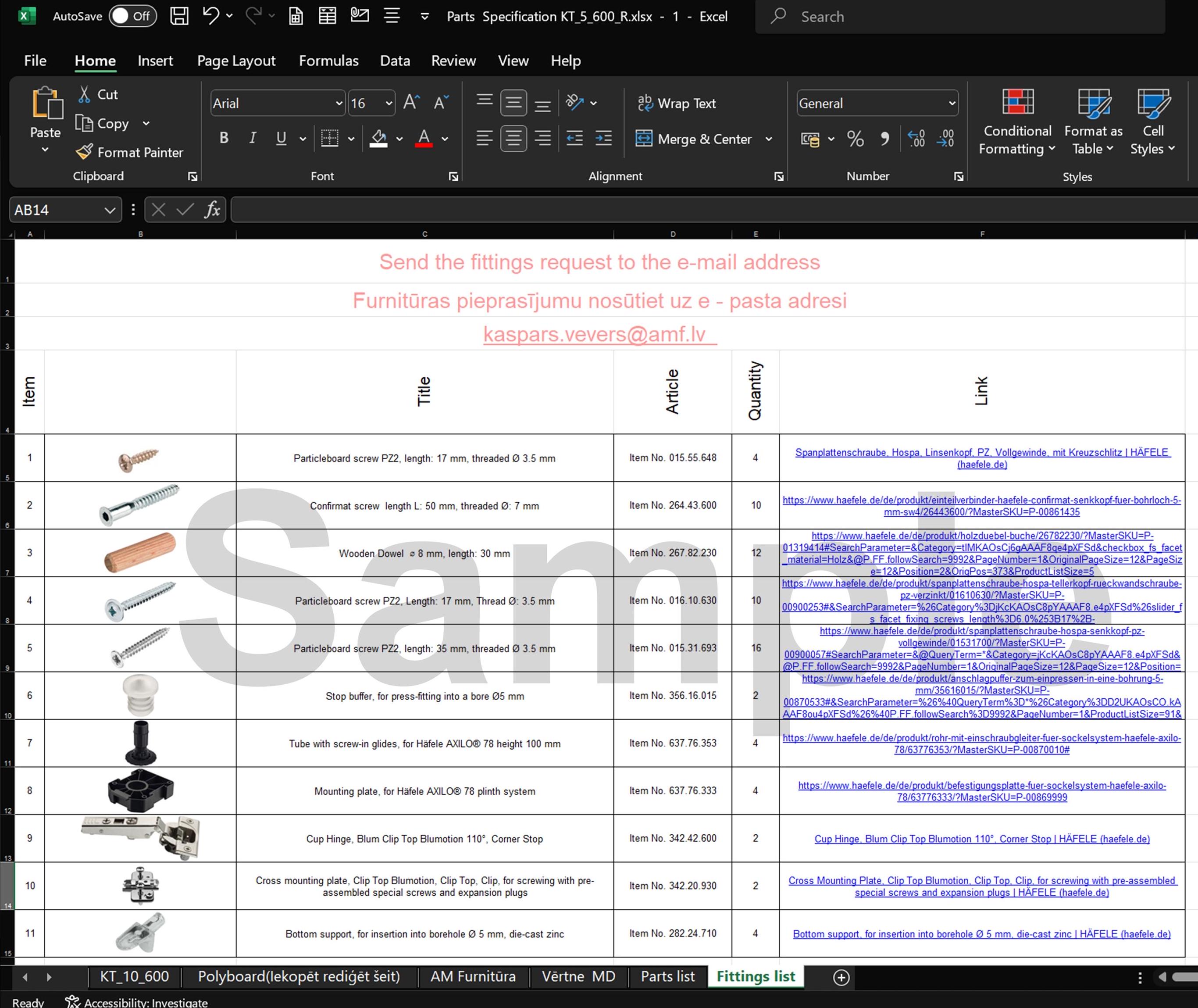Screen dimensions: 1198x1008
Task: Toggle Underline formatting
Action: tap(281, 138)
